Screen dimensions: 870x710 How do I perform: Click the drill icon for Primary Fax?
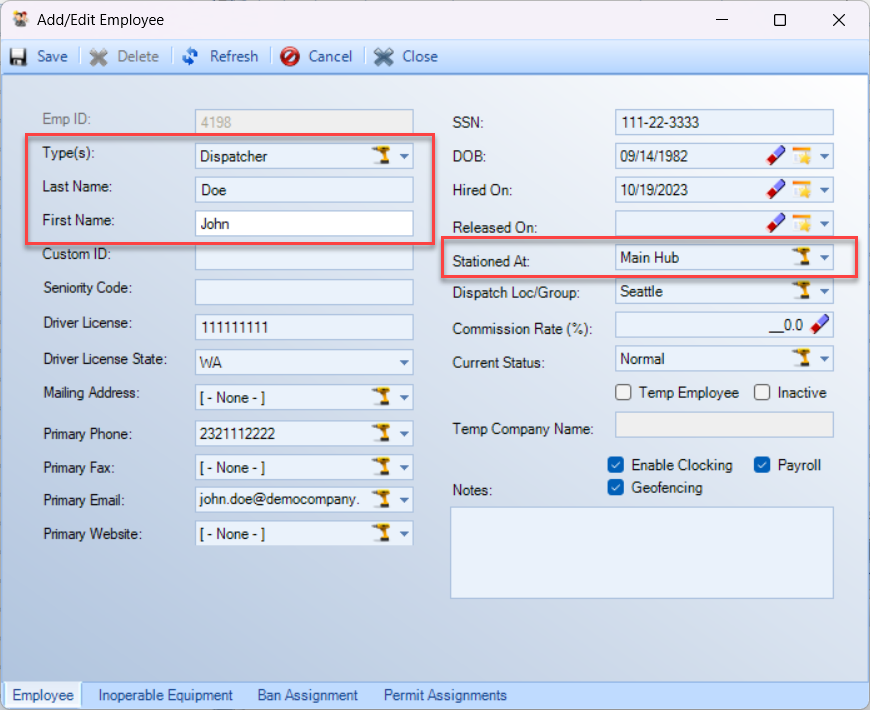coord(382,467)
